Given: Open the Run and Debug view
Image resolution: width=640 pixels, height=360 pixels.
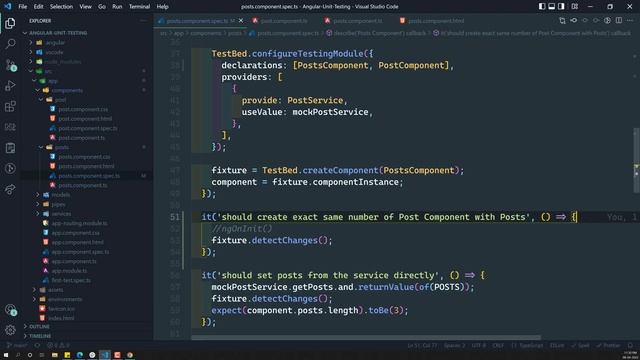Looking at the screenshot, I should (10, 85).
